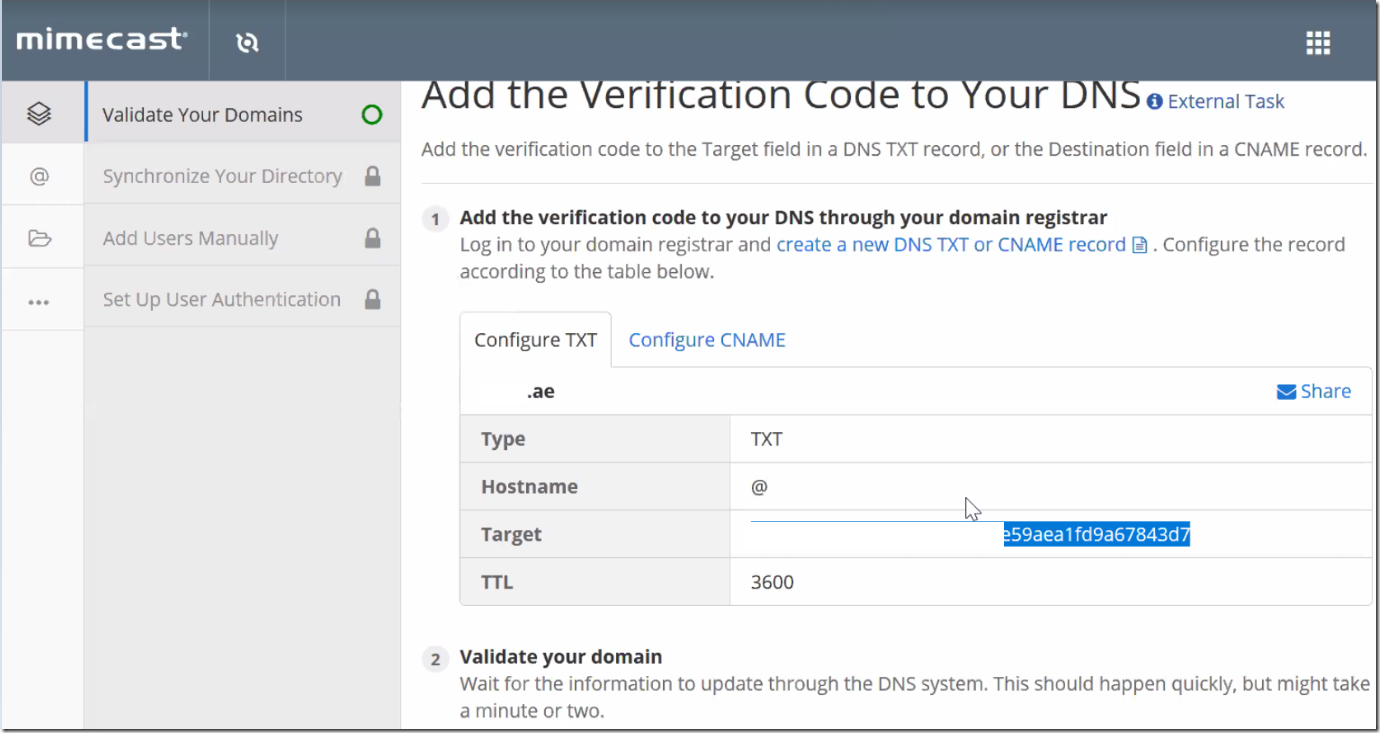Click the info icon beside External Task
Viewport: 1380px width, 733px height.
[x=1155, y=102]
